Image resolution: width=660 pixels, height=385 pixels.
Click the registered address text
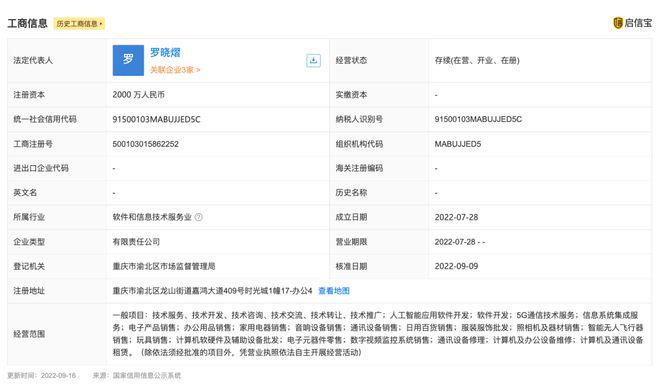tap(212, 291)
